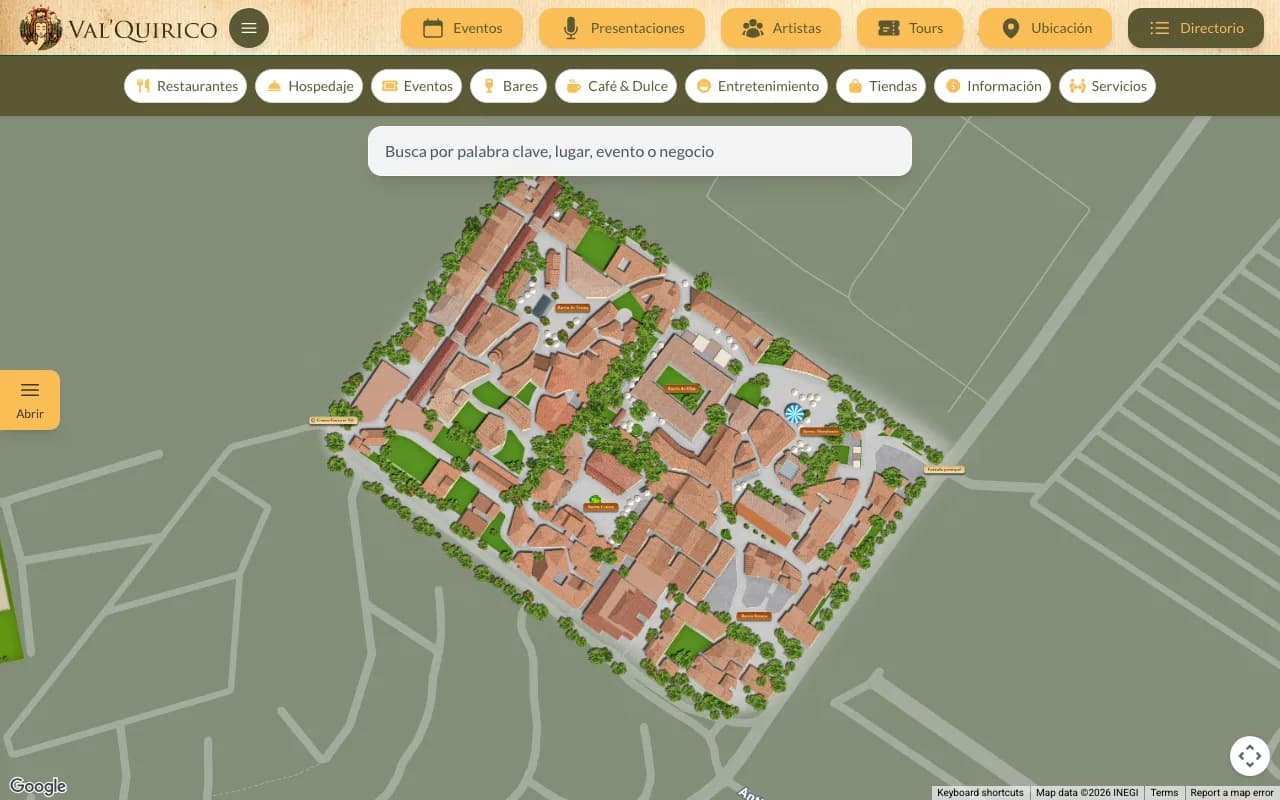This screenshot has height=800, width=1280.
Task: Open Eventos with the calendar icon
Action: pos(462,28)
